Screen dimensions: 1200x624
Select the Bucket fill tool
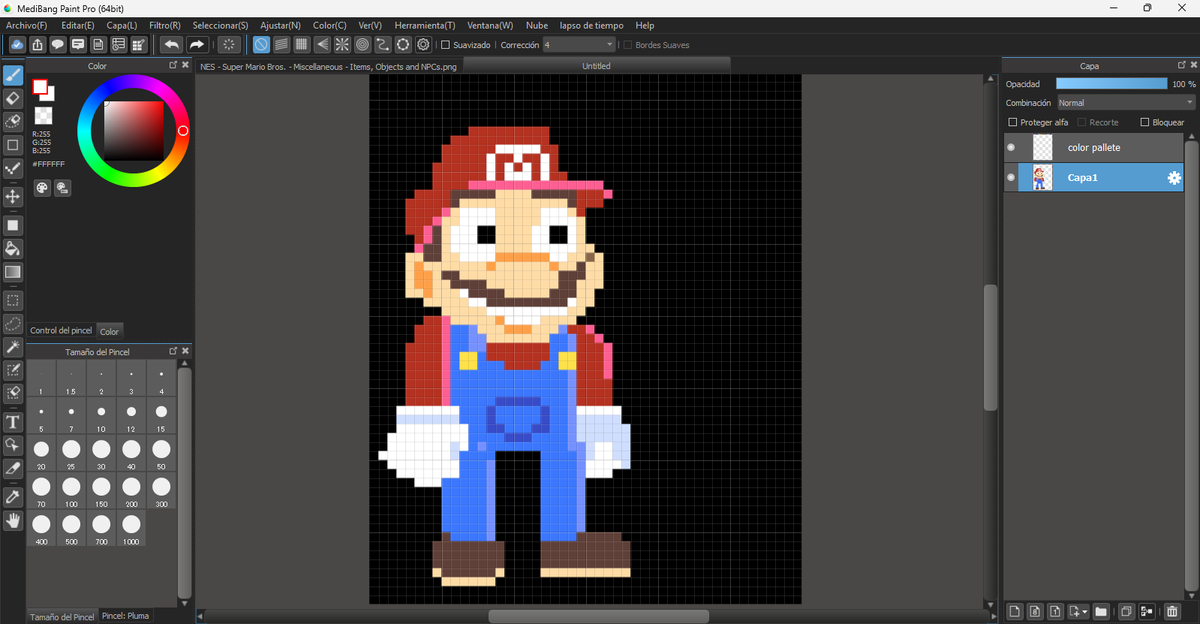[13, 248]
